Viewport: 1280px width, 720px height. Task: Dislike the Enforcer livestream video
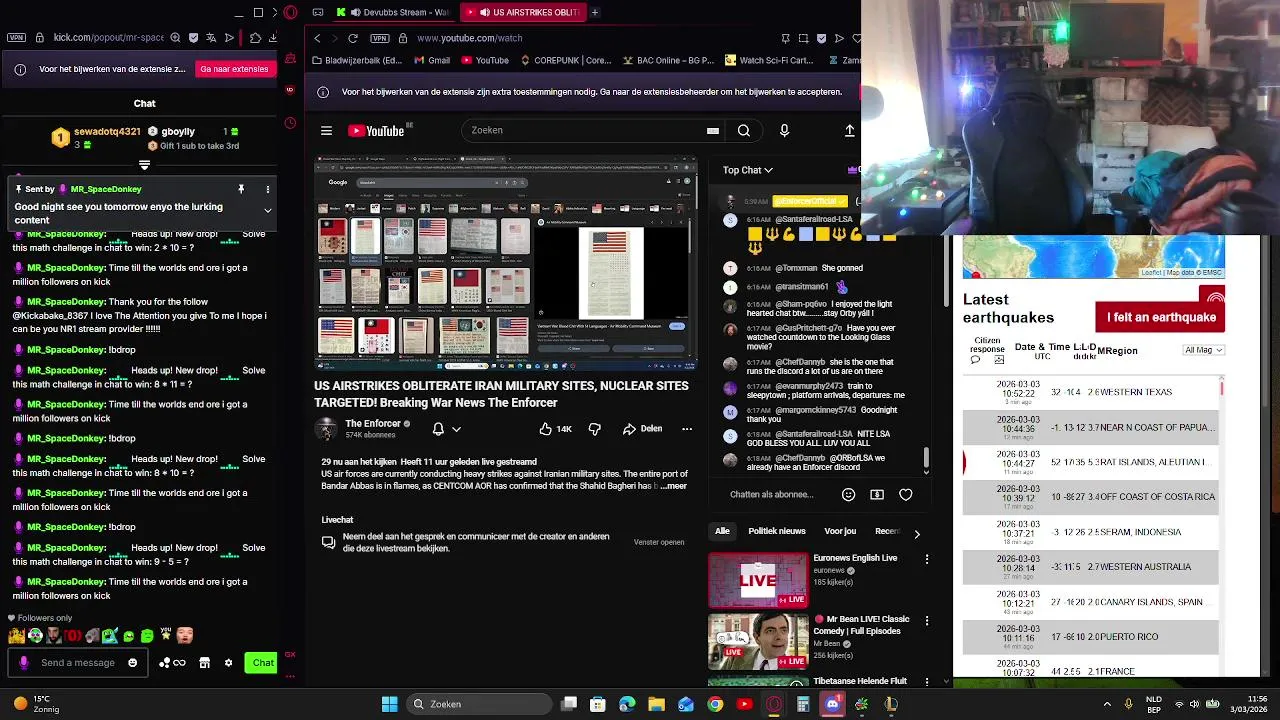pos(594,429)
